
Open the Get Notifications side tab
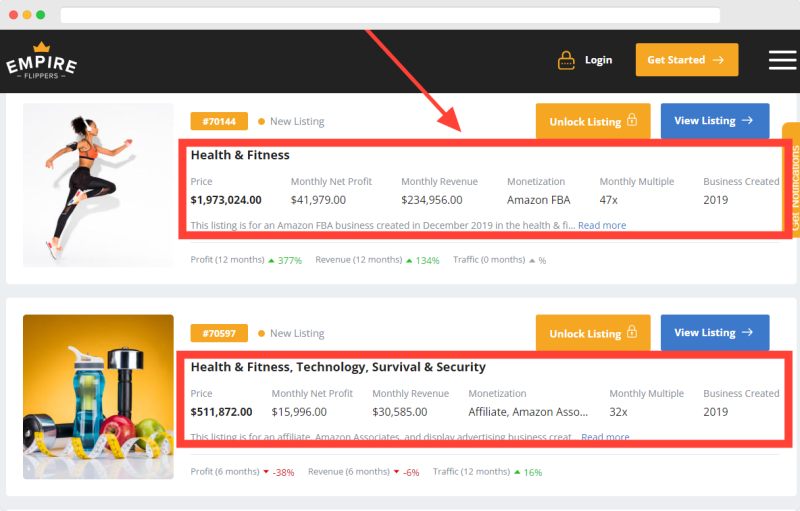click(793, 178)
